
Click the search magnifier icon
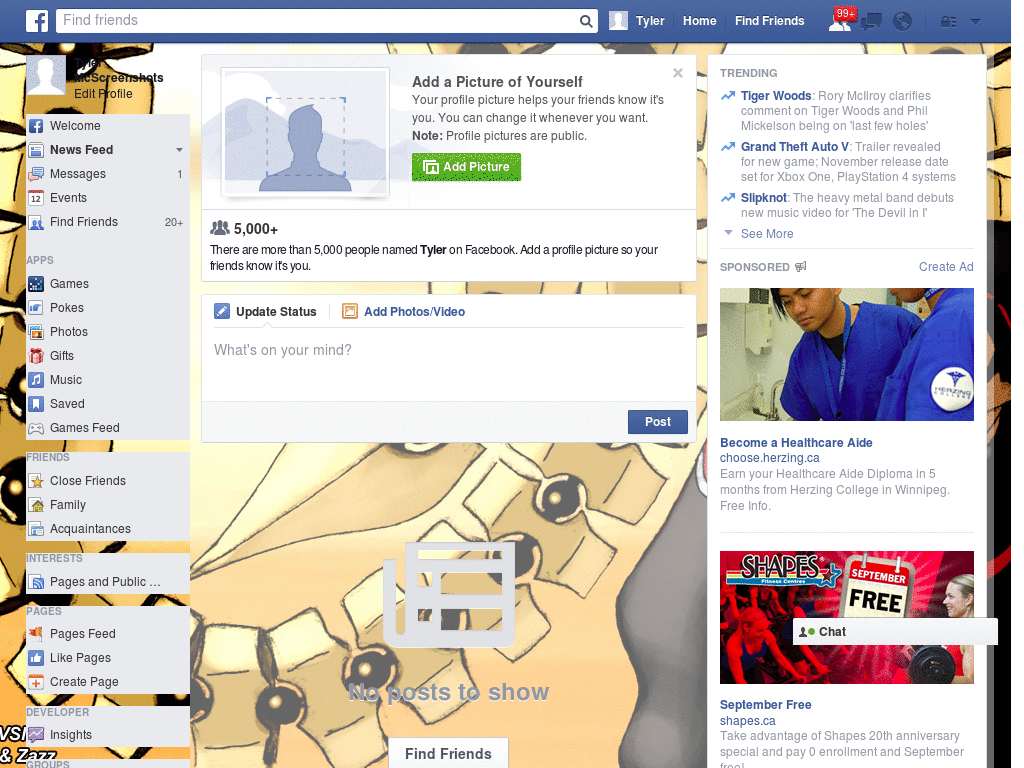[586, 21]
